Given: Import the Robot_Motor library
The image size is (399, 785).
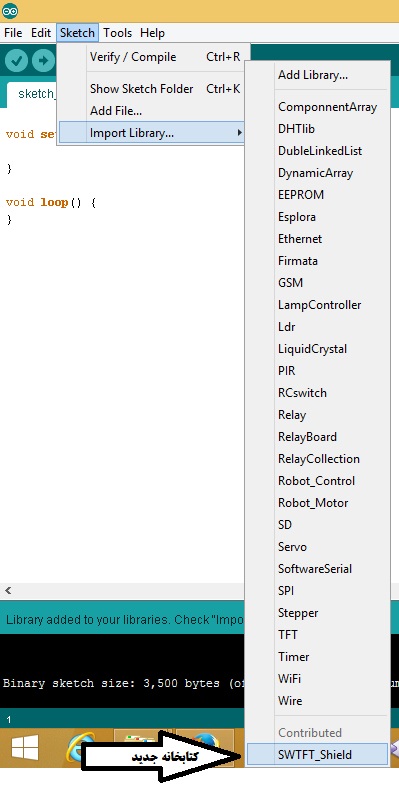Looking at the screenshot, I should point(317,504).
